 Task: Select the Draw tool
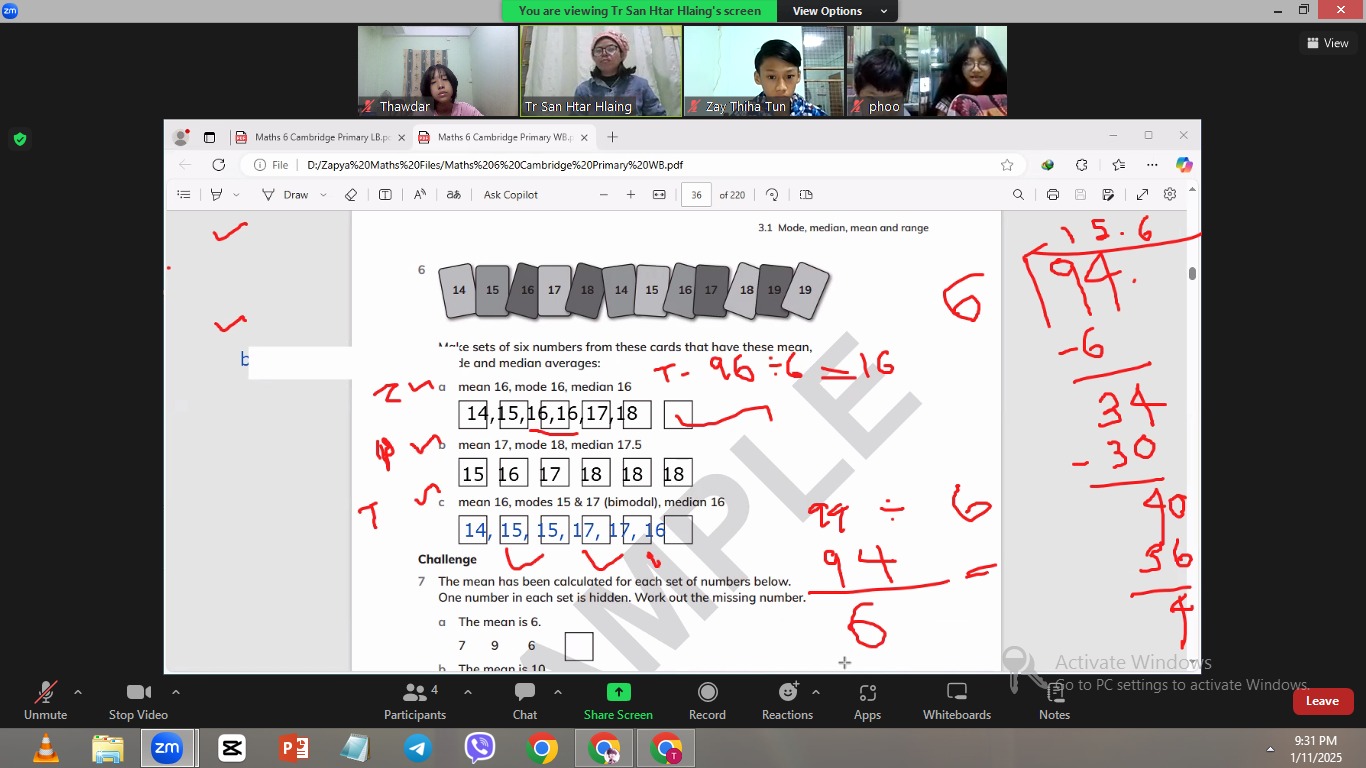pos(286,195)
